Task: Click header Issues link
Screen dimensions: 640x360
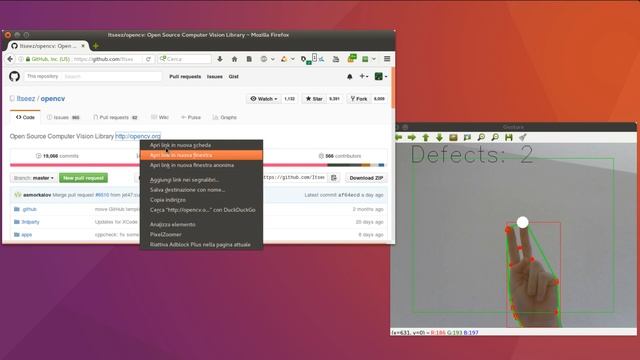Action: 215,76
